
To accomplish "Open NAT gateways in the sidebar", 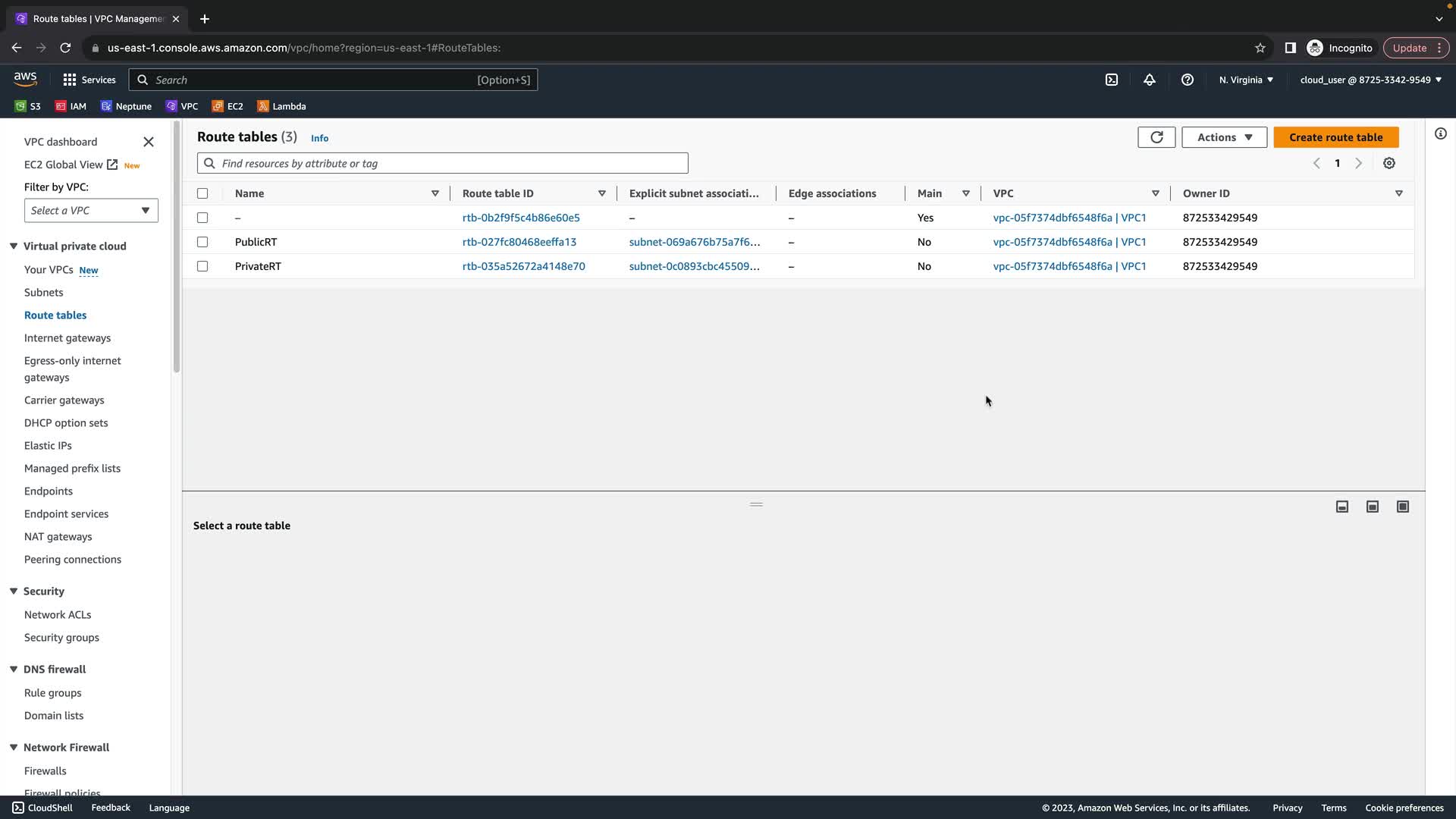I will (58, 537).
